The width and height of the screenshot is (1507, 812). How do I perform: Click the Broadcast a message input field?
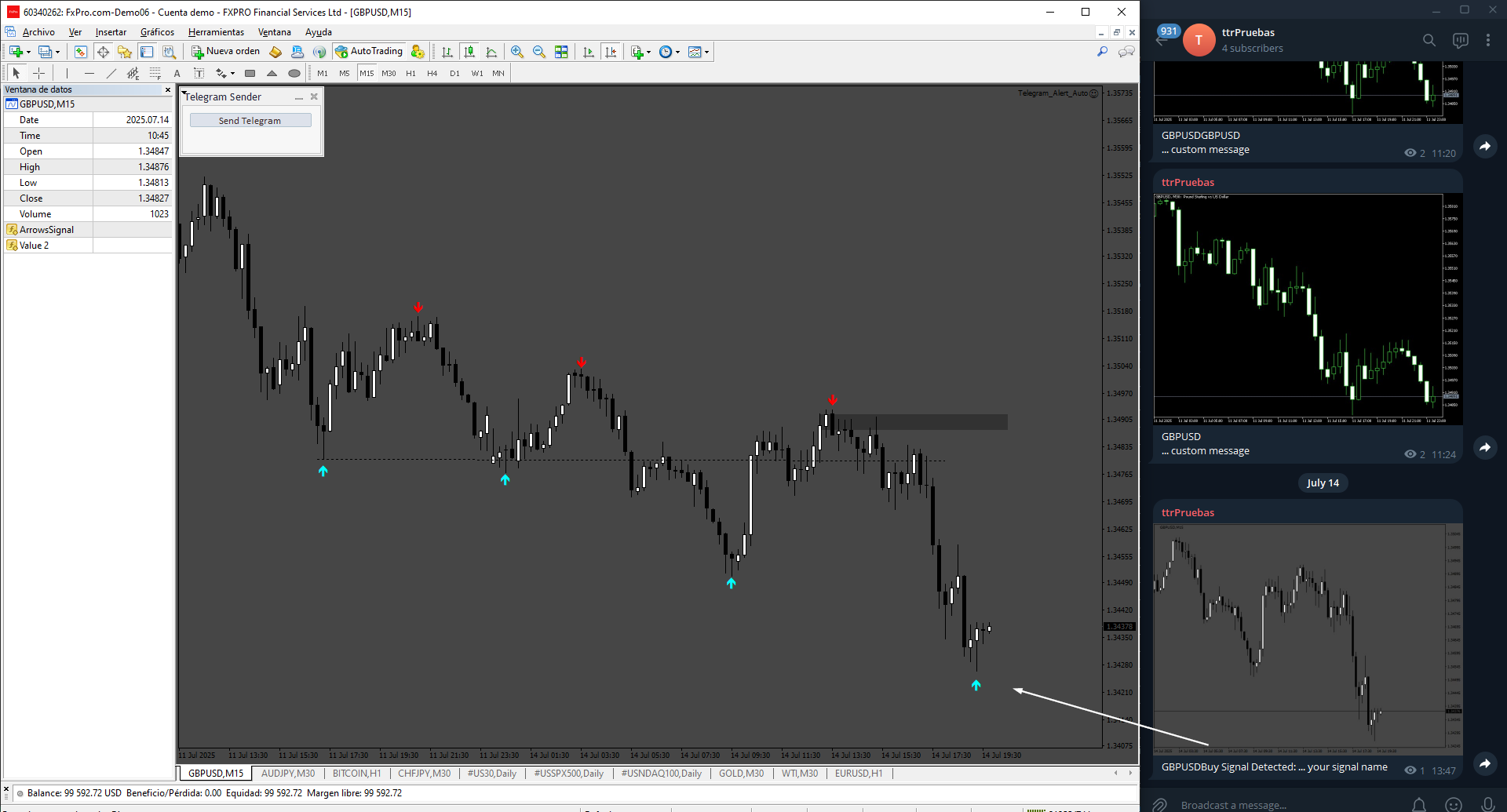[1287, 805]
